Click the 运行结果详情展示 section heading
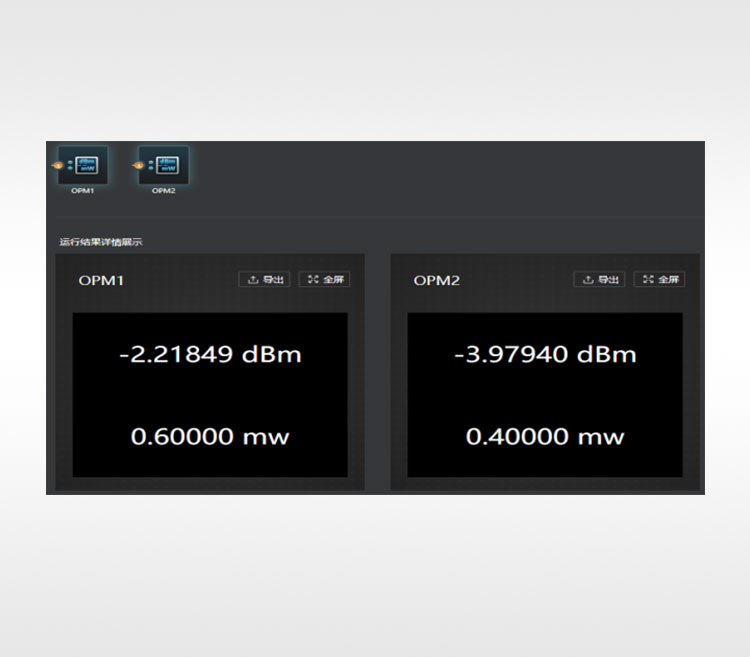The width and height of the screenshot is (750, 657). tap(101, 242)
